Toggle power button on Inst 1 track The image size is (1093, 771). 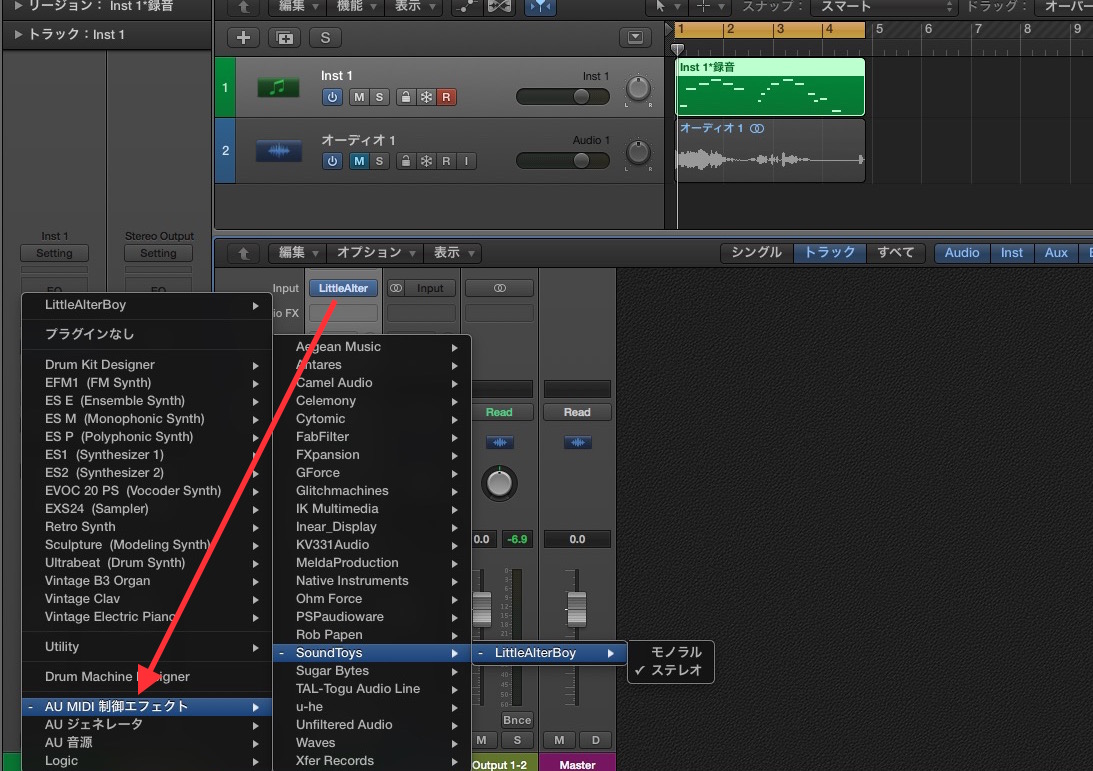coord(332,97)
